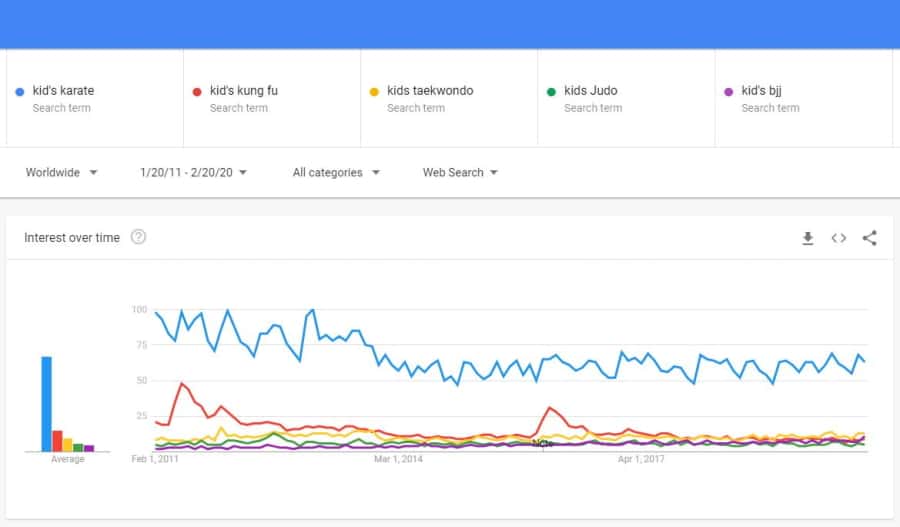Open the help icon beside Interest over time
This screenshot has height=527, width=900.
pyautogui.click(x=138, y=237)
